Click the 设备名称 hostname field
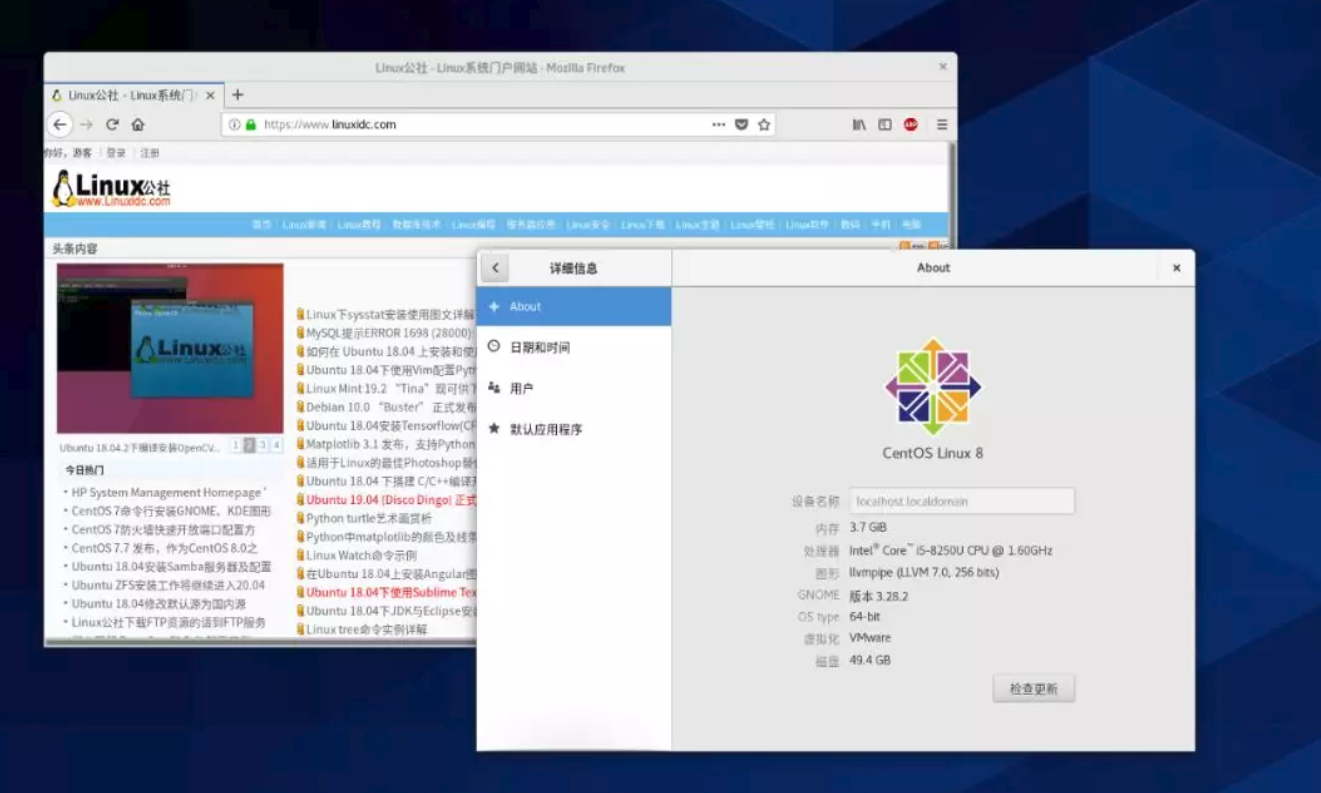Image resolution: width=1321 pixels, height=793 pixels. tap(962, 501)
